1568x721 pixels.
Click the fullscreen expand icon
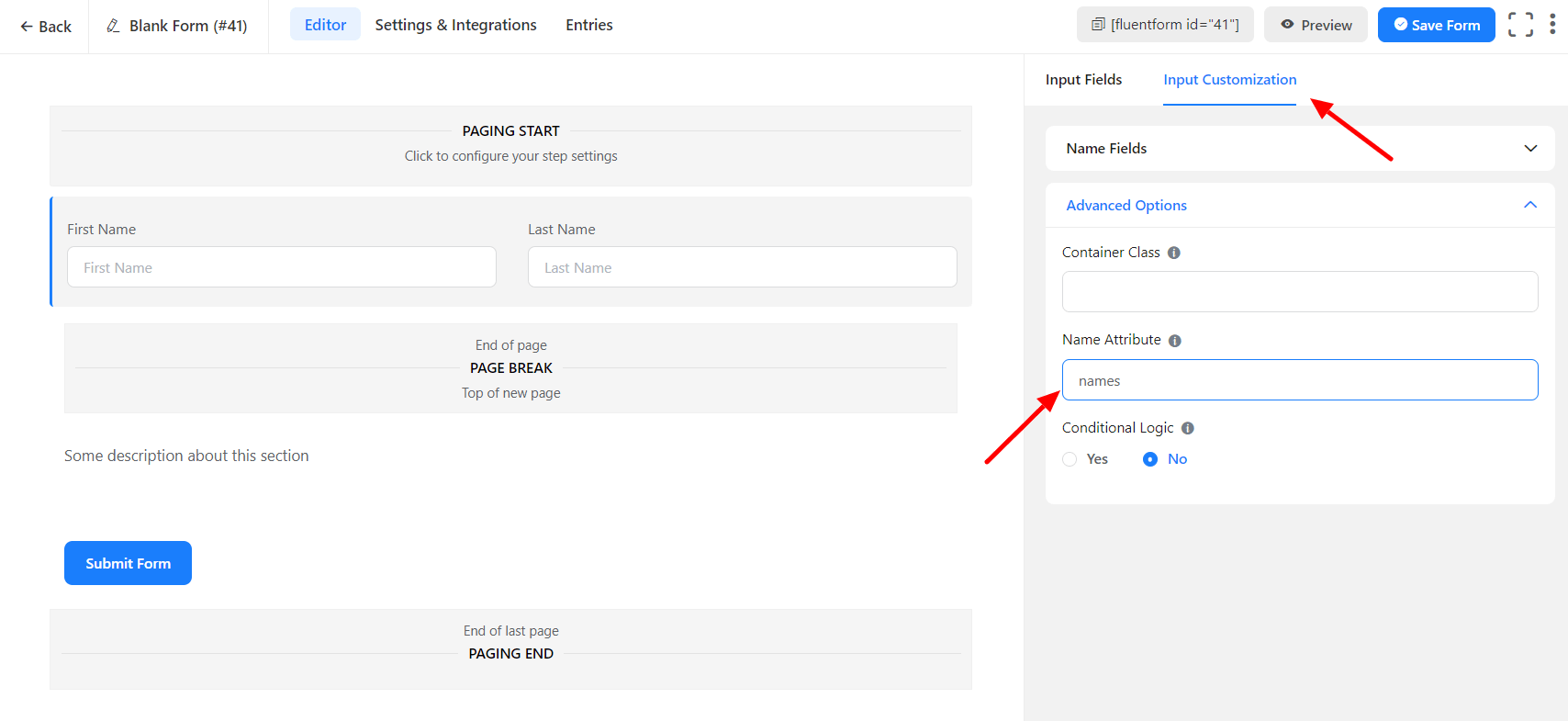tap(1520, 25)
